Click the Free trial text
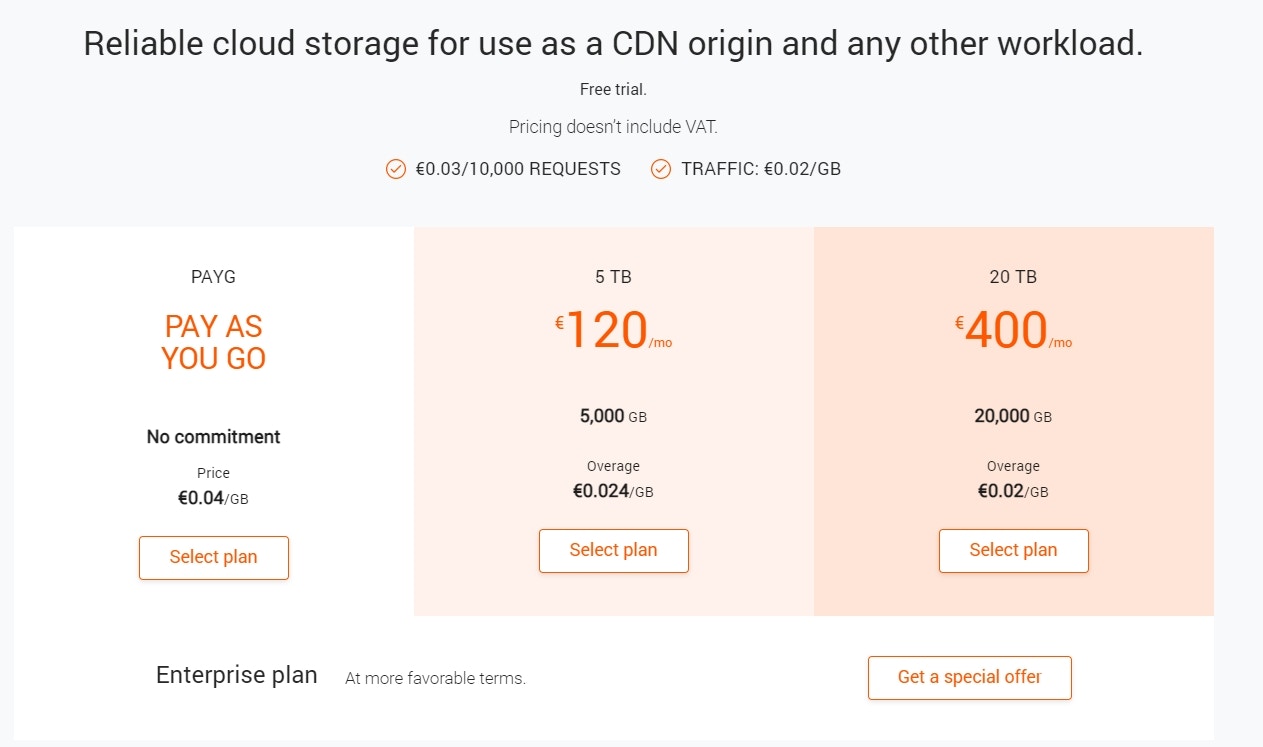1263x747 pixels. point(613,89)
